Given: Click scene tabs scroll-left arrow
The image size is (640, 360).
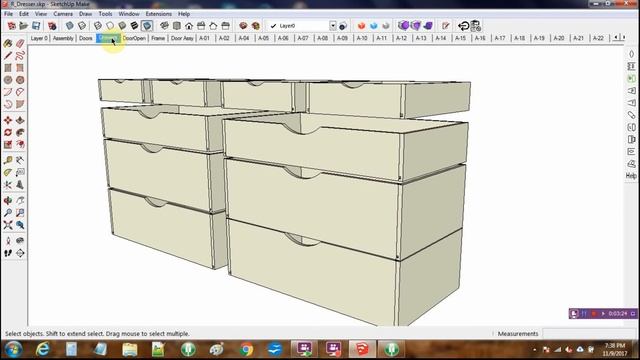Looking at the screenshot, I should [x=616, y=38].
